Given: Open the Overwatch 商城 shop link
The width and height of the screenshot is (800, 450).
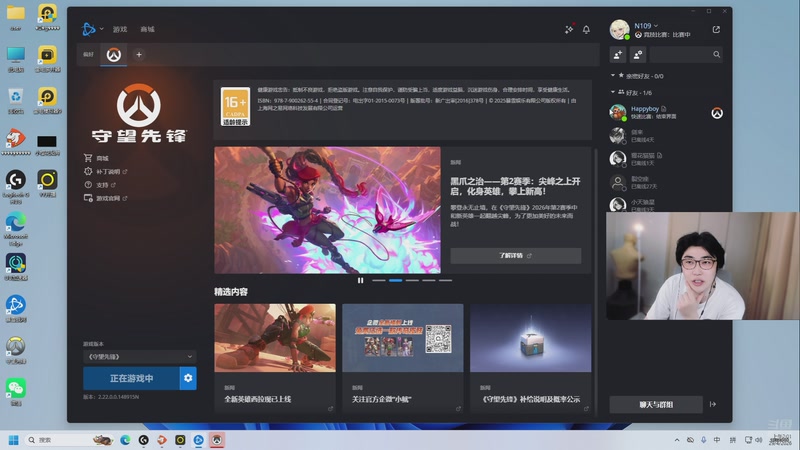Looking at the screenshot, I should click(102, 158).
